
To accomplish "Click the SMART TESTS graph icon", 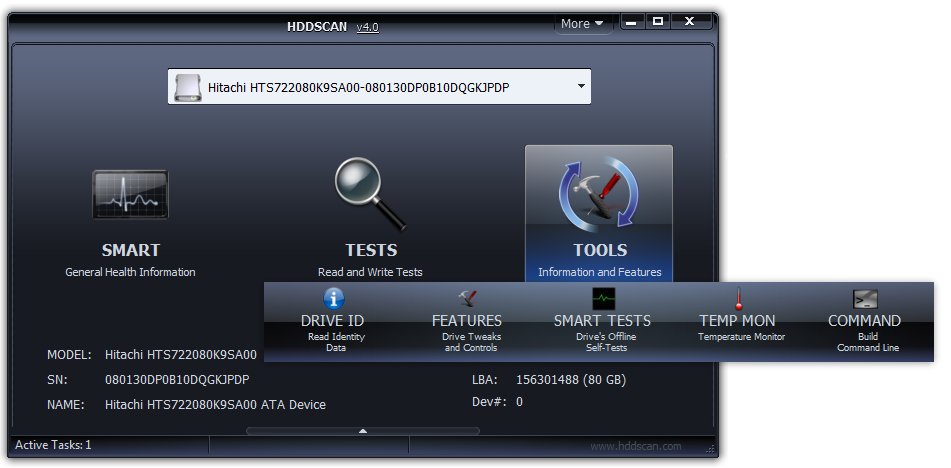I will click(x=603, y=298).
